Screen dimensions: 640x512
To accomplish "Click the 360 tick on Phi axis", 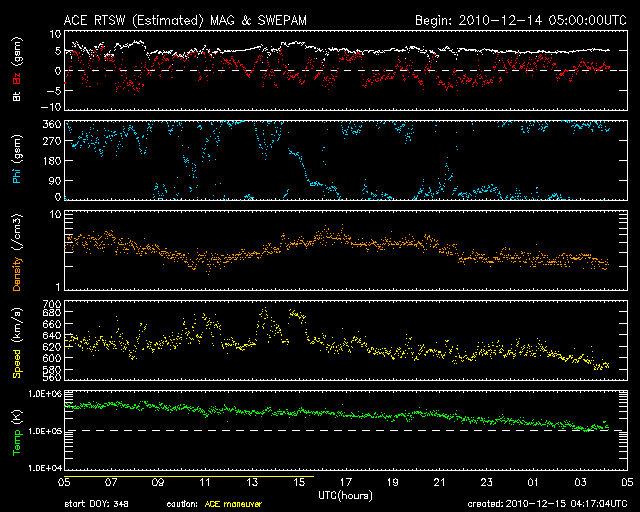I will coord(53,125).
